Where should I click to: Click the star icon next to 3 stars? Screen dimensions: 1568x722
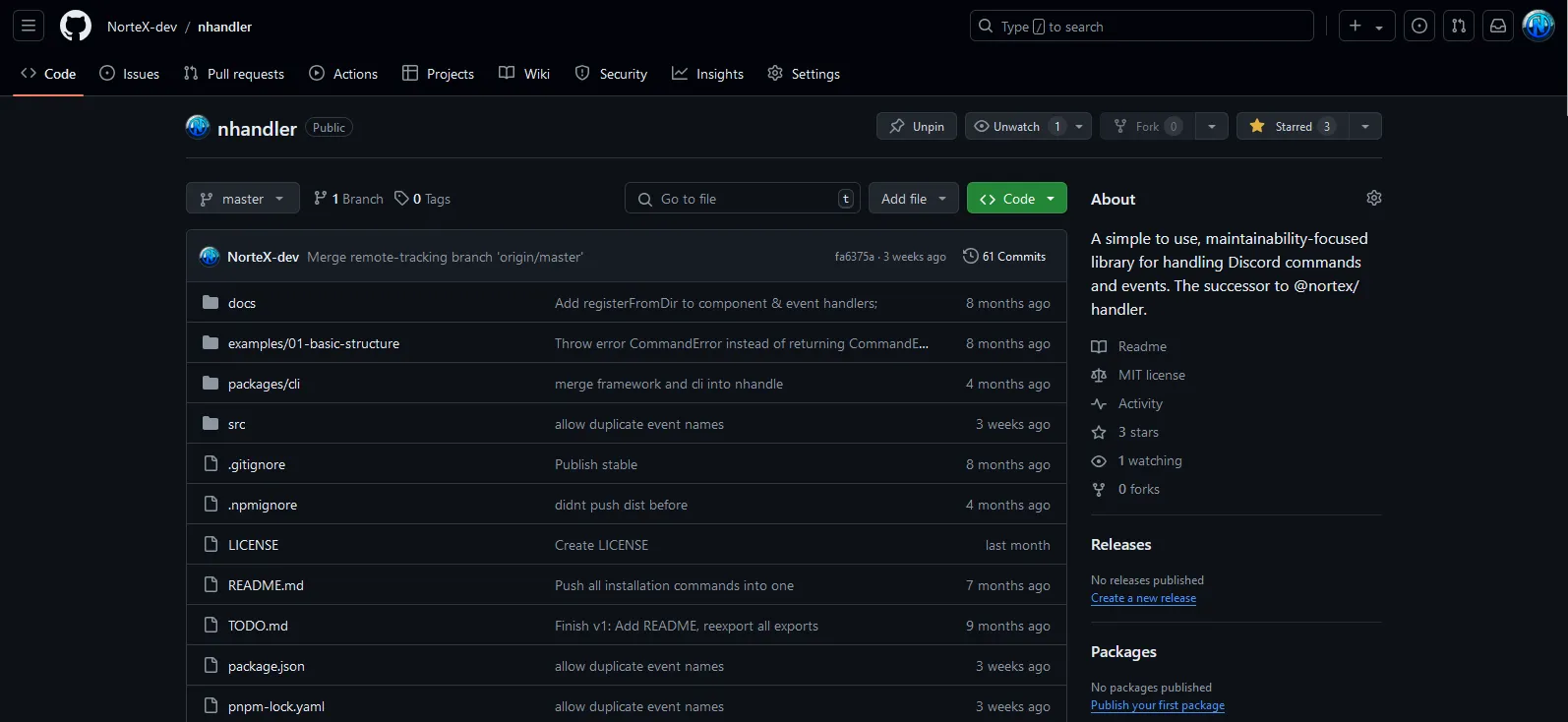1099,432
